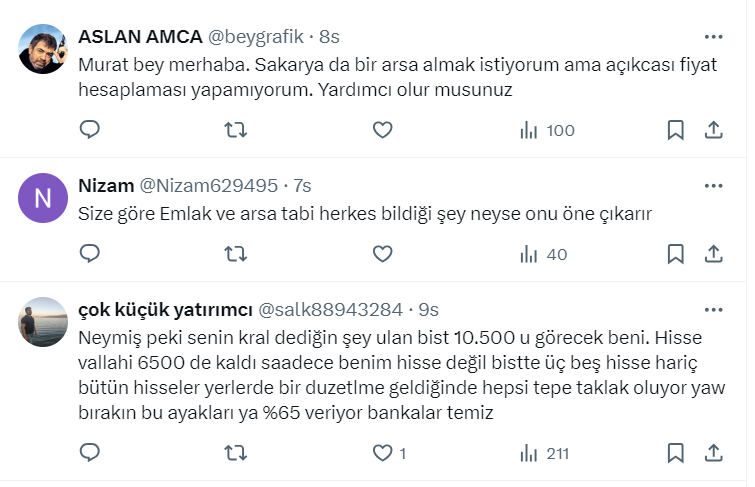Image resolution: width=755 pixels, height=487 pixels.
Task: Open more options for ASLAN AMCA's tweet
Action: pyautogui.click(x=713, y=37)
